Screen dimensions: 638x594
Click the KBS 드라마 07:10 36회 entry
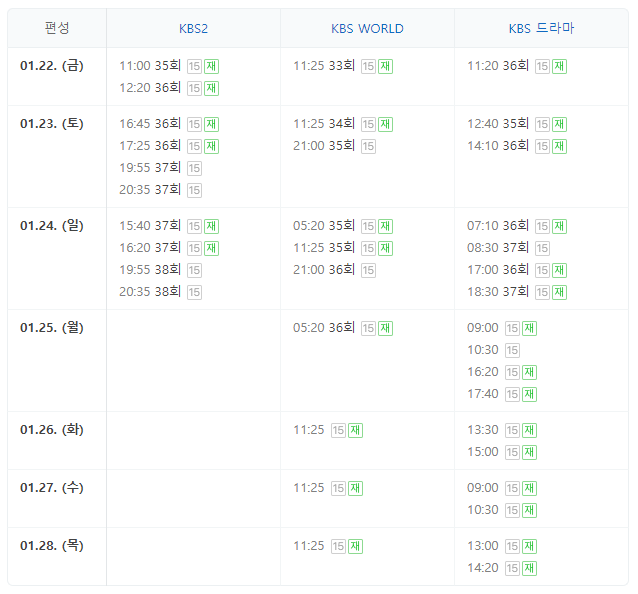click(498, 226)
